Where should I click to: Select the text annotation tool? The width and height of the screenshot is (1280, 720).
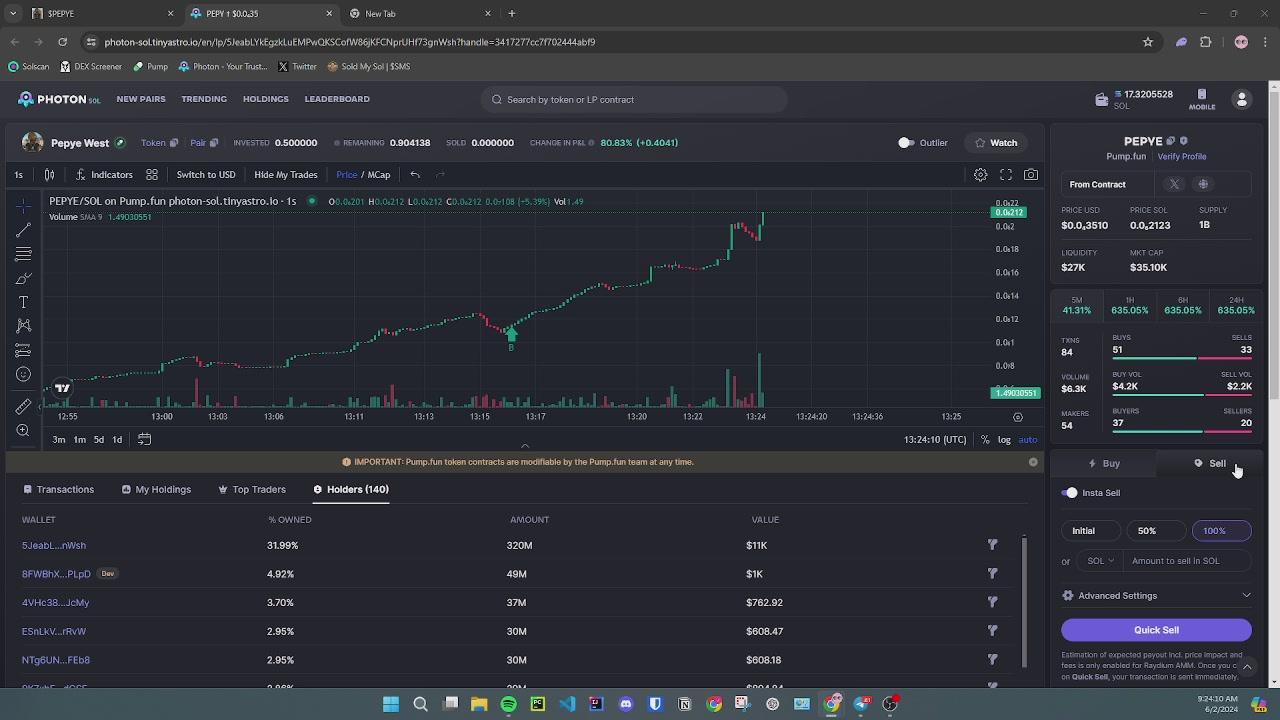[x=23, y=302]
